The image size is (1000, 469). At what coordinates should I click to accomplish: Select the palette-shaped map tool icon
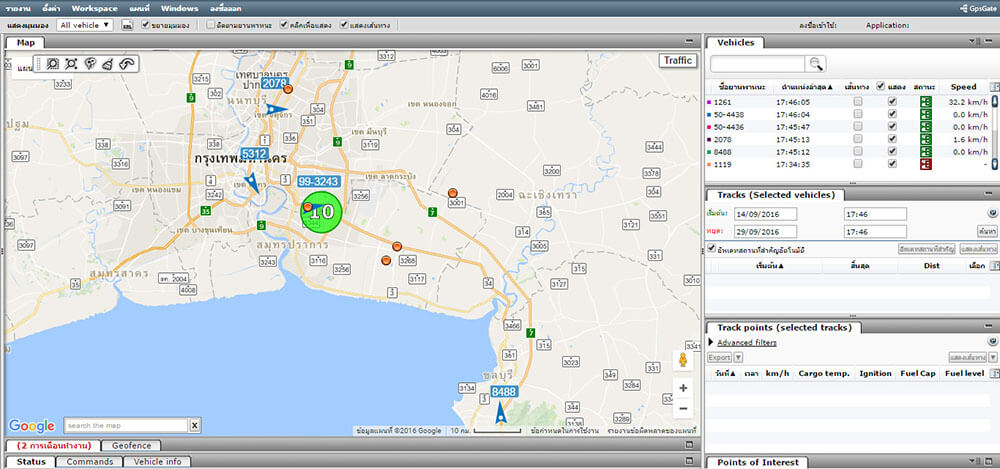(90, 64)
